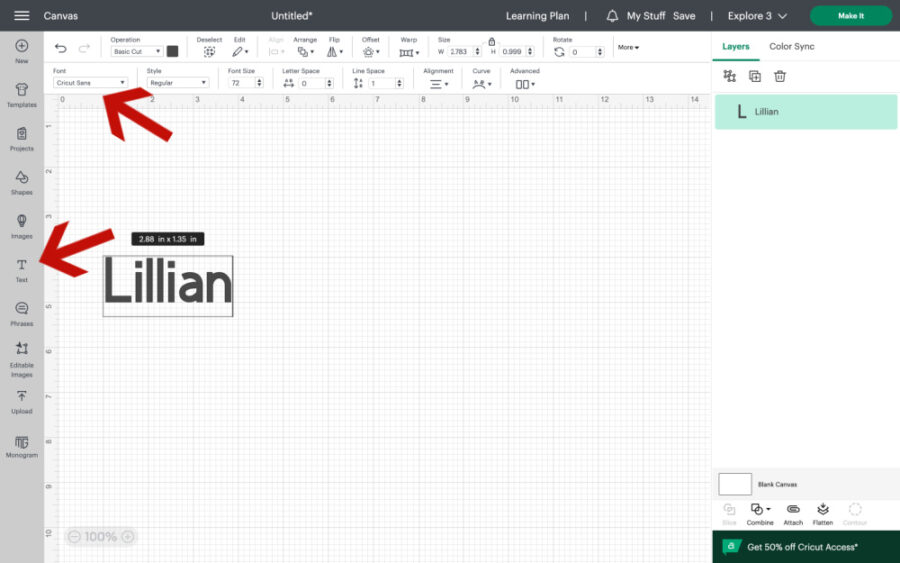Open the Shapes panel
This screenshot has height=563, width=900.
[21, 181]
